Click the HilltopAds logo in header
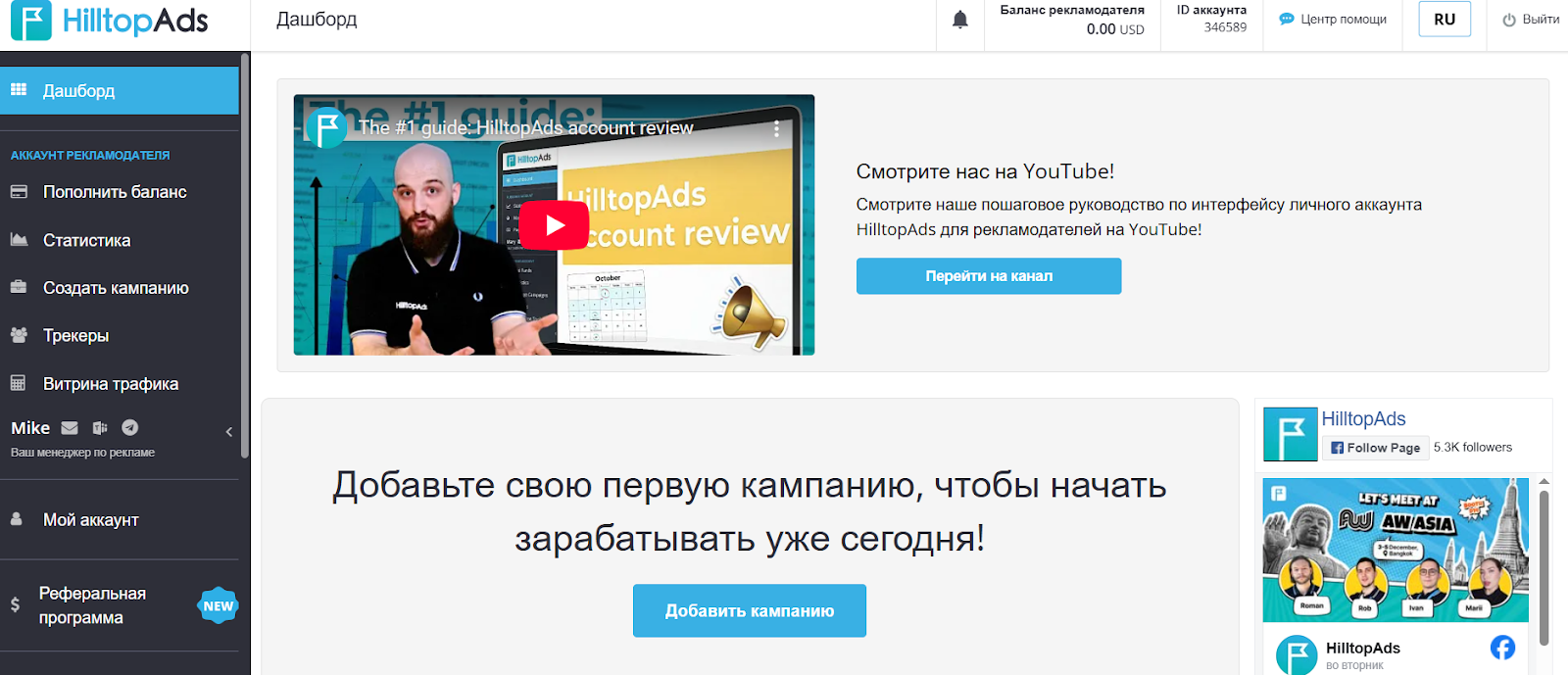This screenshot has height=675, width=1568. tap(110, 21)
